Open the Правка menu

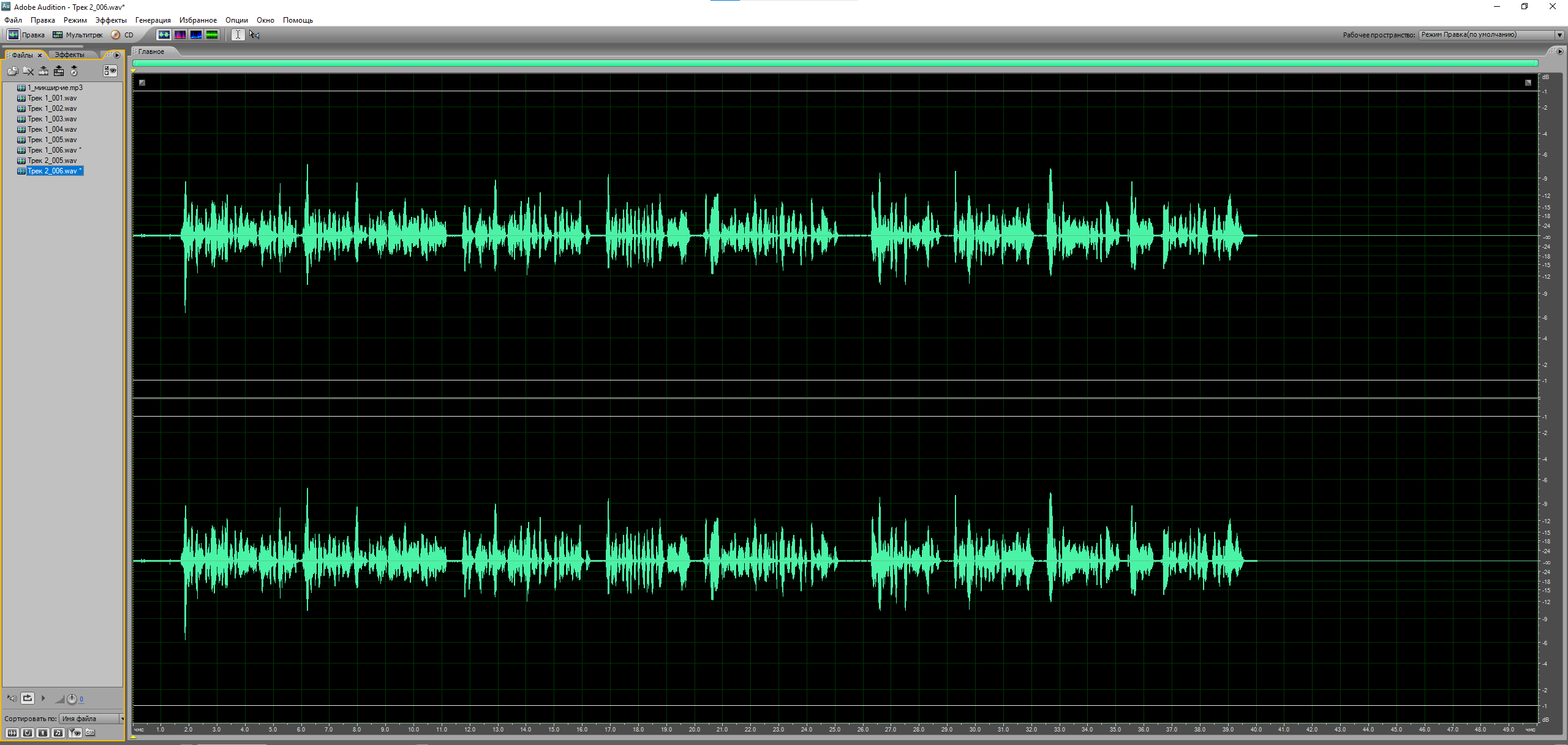pos(43,20)
